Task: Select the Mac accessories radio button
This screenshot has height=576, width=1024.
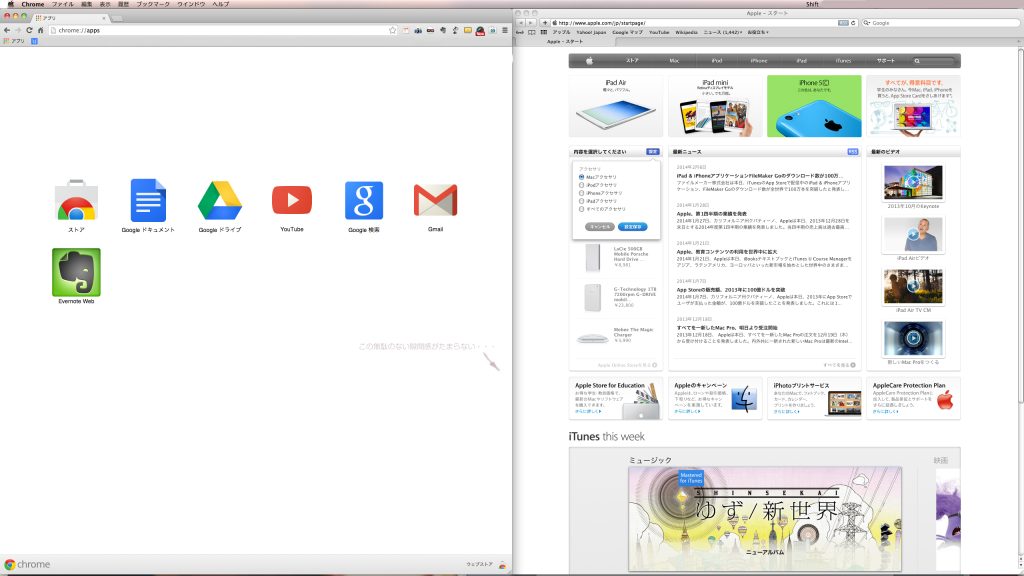Action: click(x=581, y=177)
